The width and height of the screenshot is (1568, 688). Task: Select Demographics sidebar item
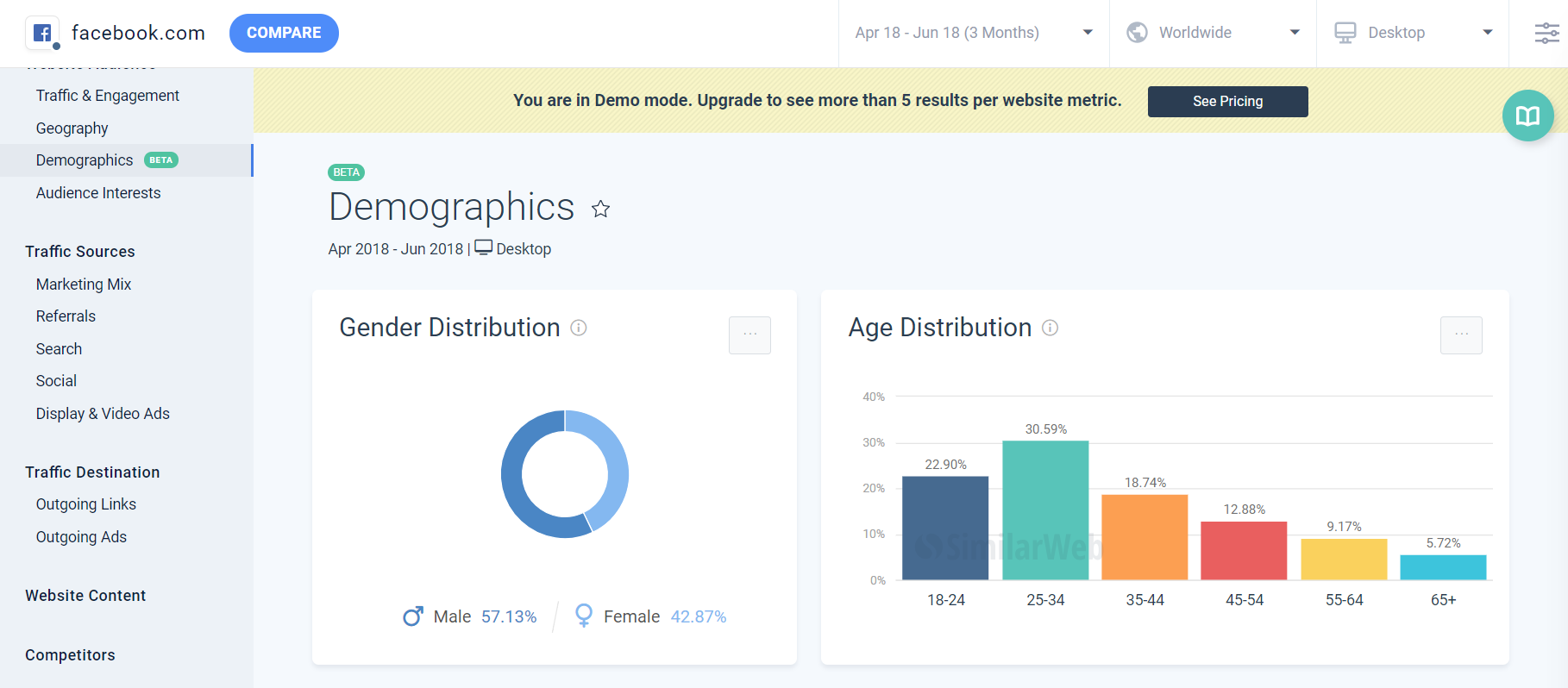(126, 160)
